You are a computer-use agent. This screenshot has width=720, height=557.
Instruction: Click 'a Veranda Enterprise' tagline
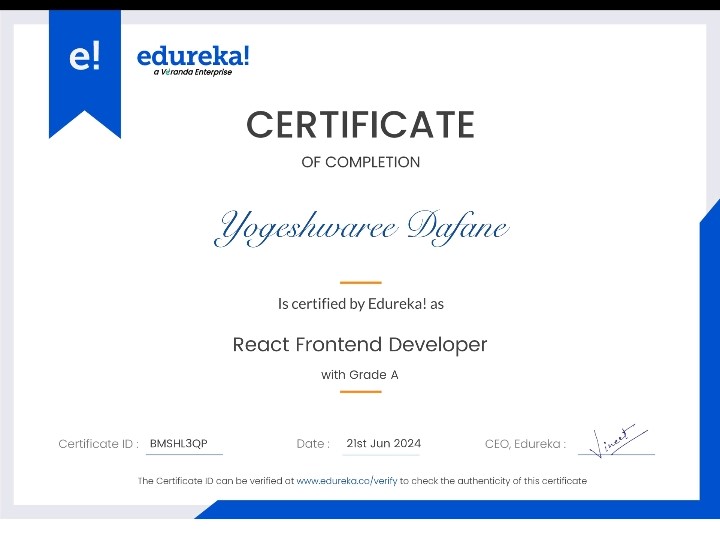193,72
